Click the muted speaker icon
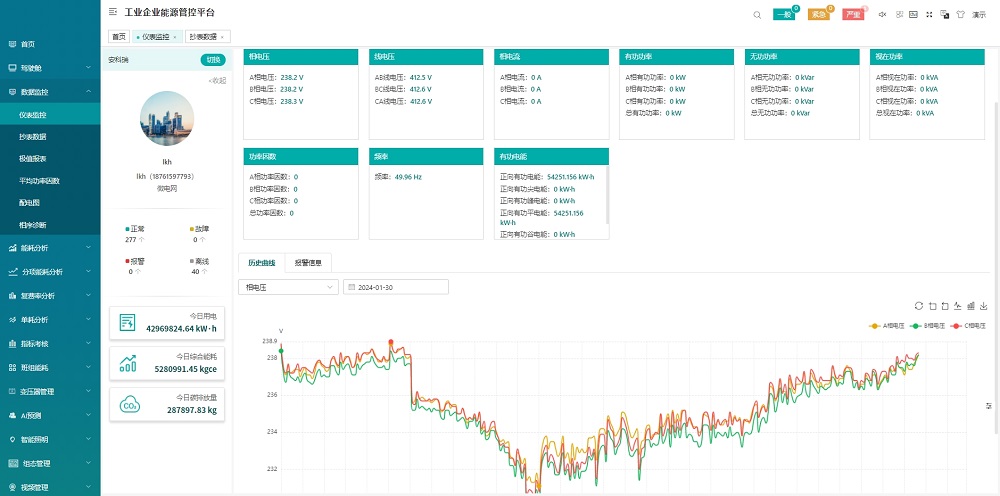This screenshot has height=496, width=1000. pos(883,14)
